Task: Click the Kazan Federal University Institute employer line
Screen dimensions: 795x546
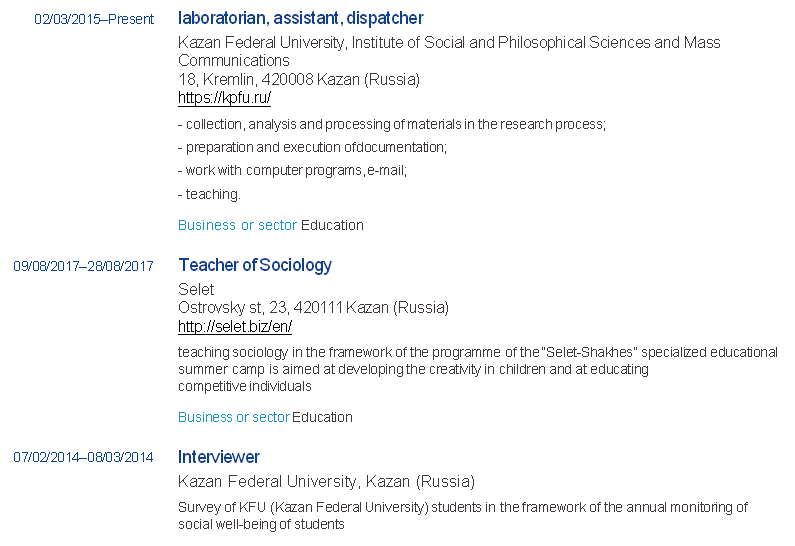Action: click(449, 43)
